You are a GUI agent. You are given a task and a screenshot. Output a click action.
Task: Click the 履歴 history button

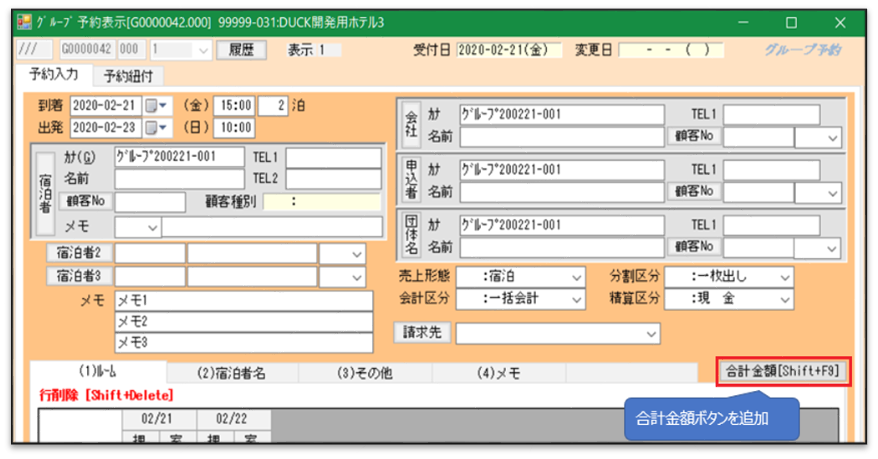tap(241, 50)
